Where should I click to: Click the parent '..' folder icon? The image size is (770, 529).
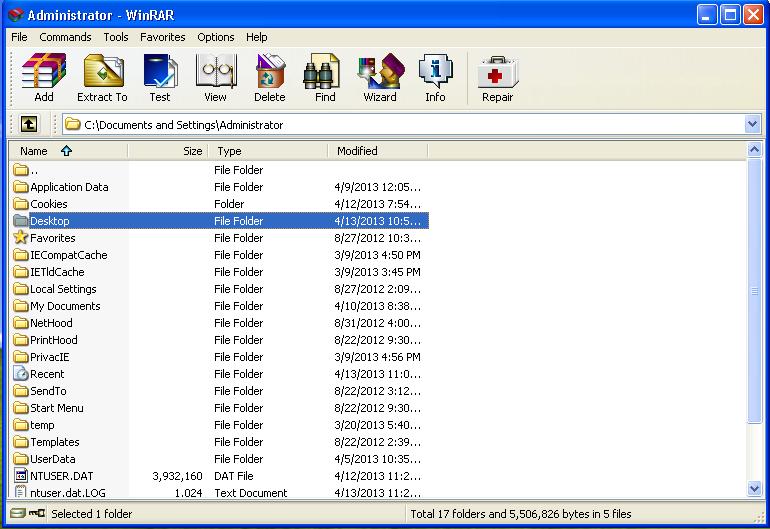click(21, 170)
